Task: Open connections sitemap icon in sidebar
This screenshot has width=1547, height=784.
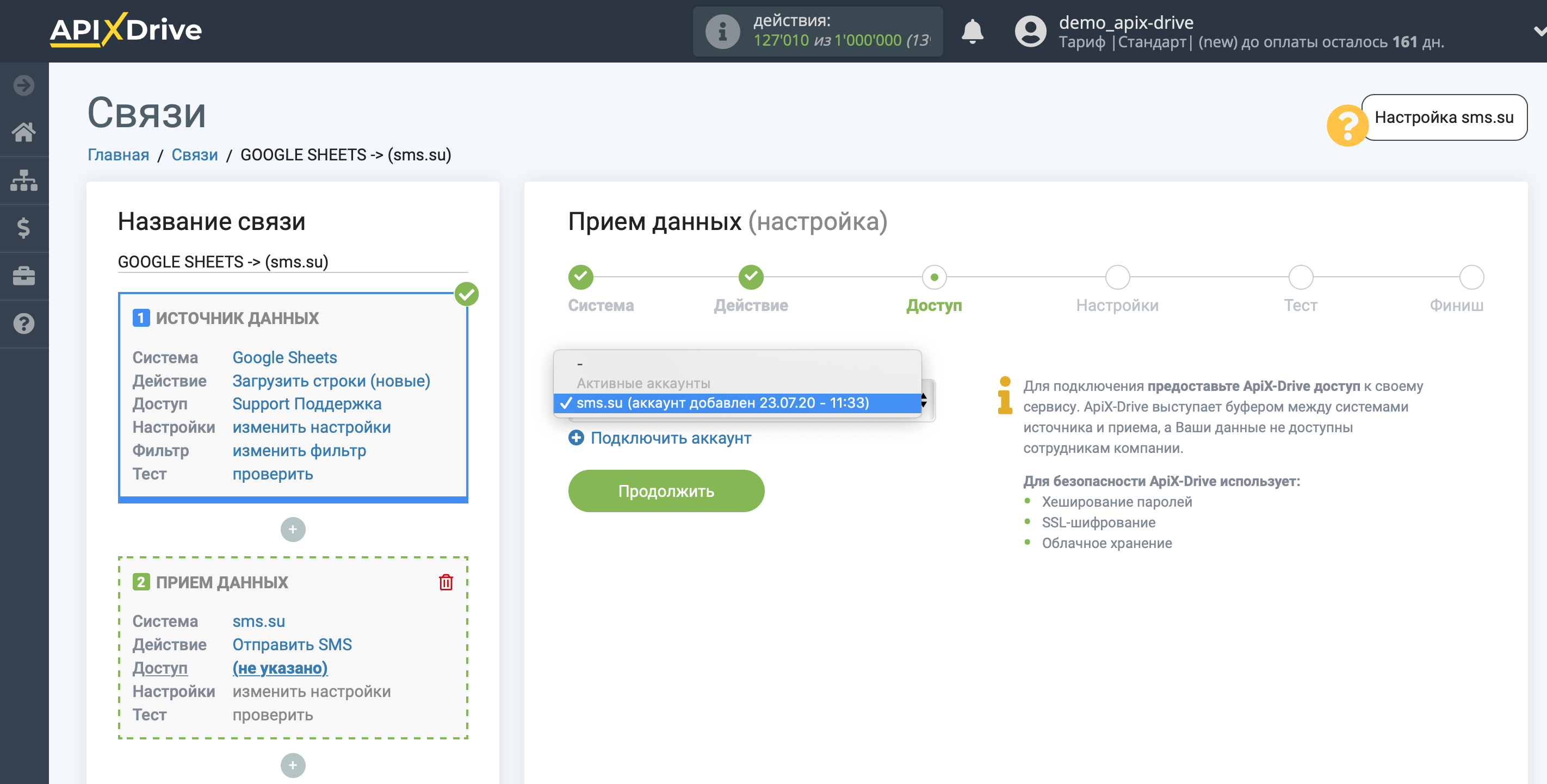Action: pos(24,180)
